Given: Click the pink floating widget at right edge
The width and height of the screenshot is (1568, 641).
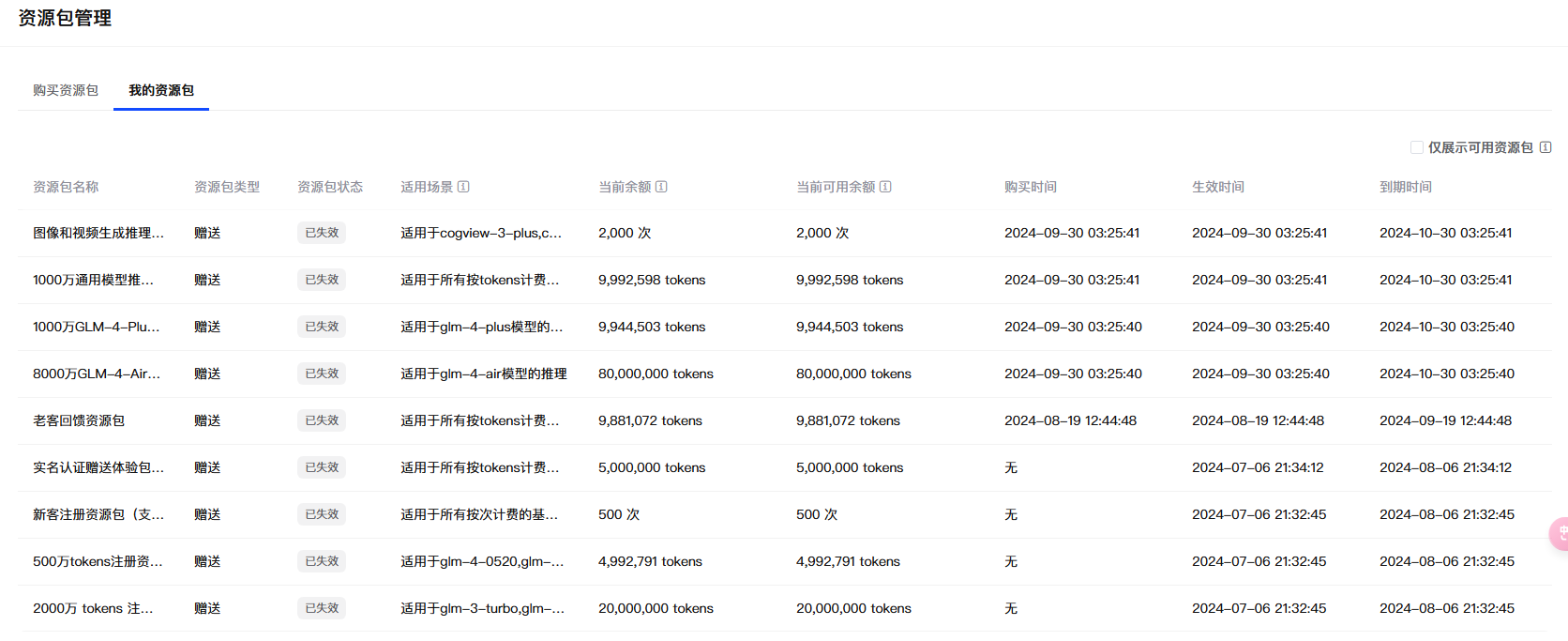Looking at the screenshot, I should pyautogui.click(x=1559, y=533).
